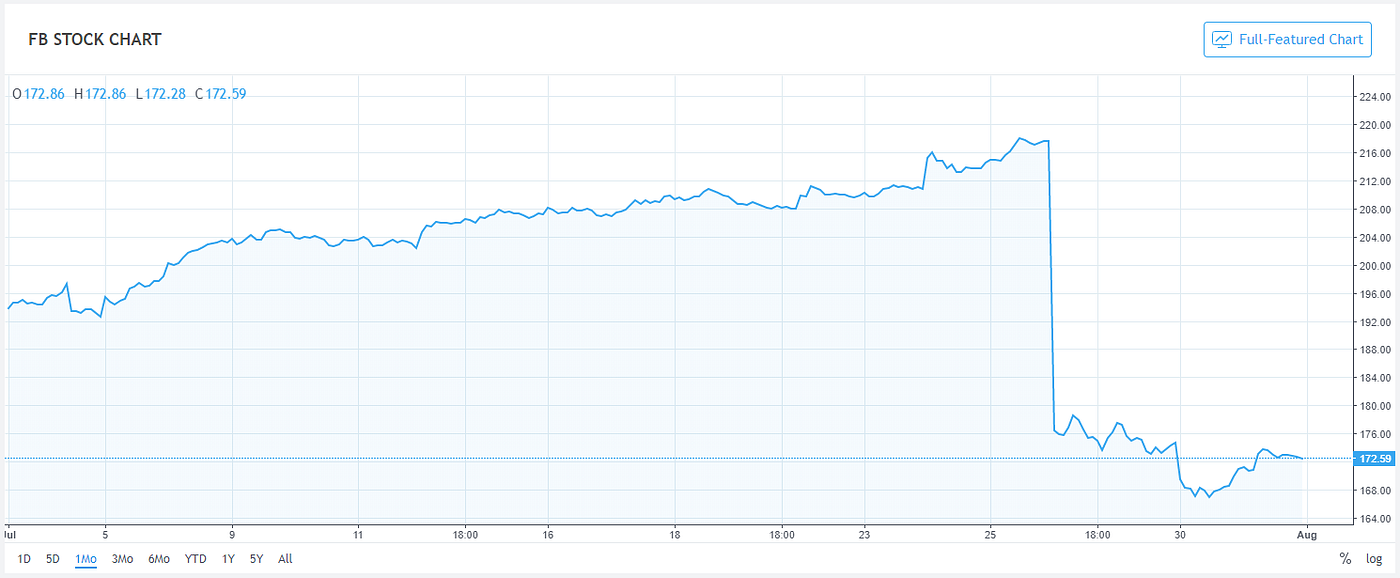Click the 164.00 price axis label

pos(1374,519)
